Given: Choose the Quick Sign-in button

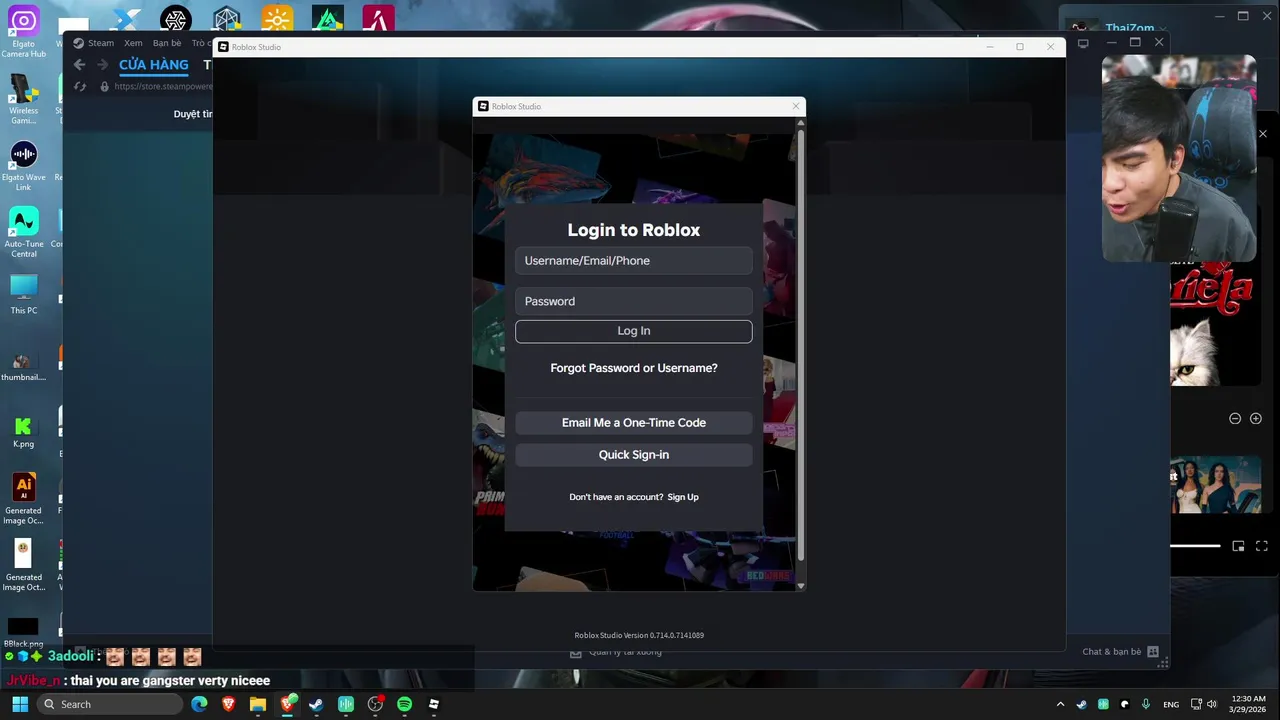Looking at the screenshot, I should [x=633, y=455].
